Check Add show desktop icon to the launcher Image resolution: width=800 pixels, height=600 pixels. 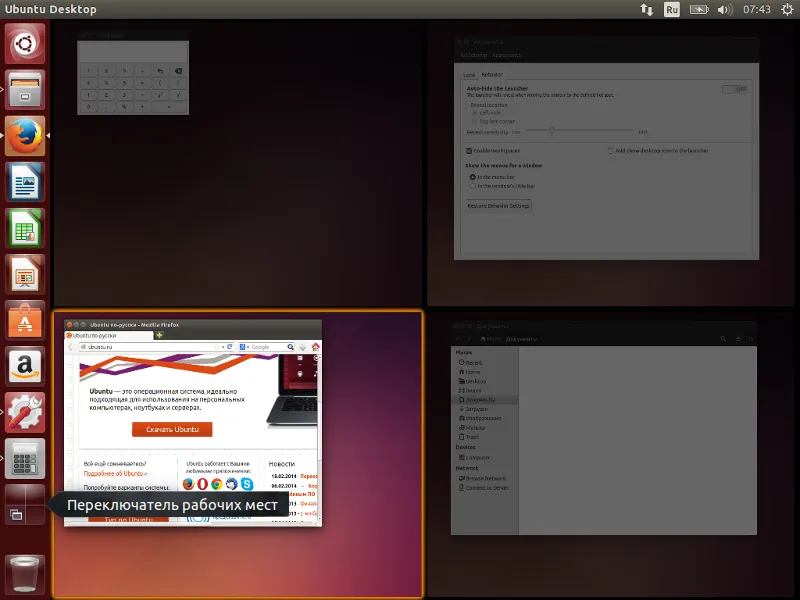click(610, 151)
